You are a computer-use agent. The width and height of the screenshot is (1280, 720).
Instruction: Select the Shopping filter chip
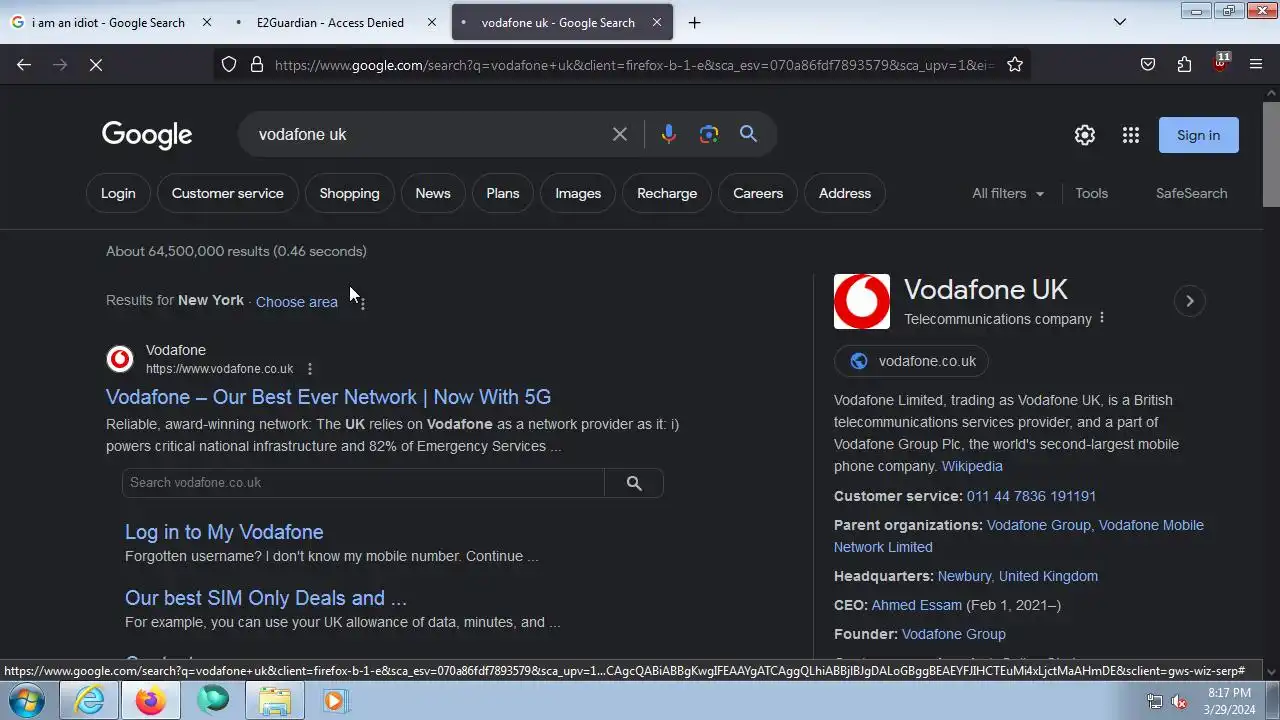[x=349, y=193]
